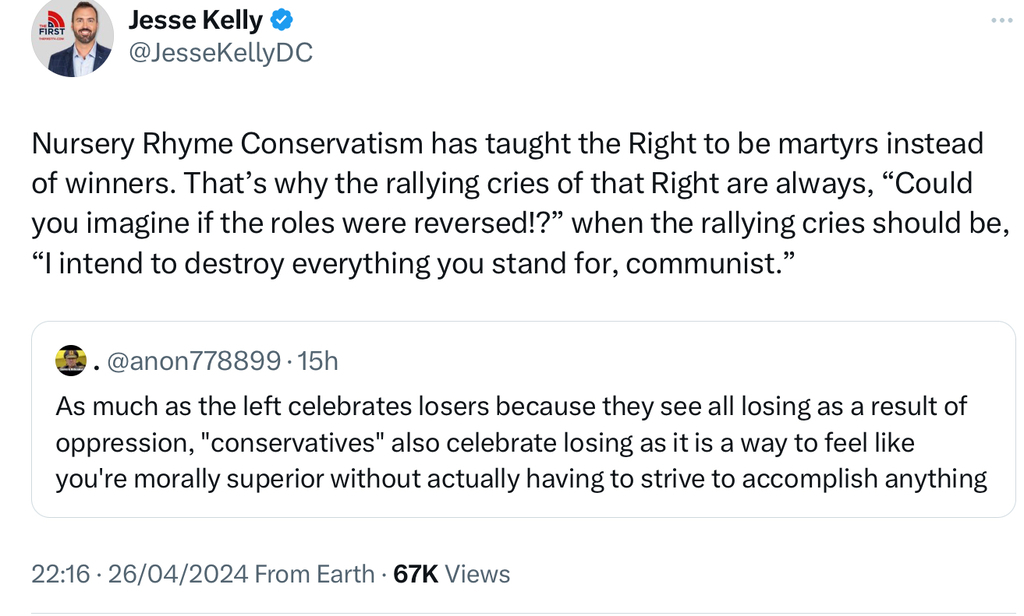Click the 22:16 post time
This screenshot has height=616, width=1024.
60,574
